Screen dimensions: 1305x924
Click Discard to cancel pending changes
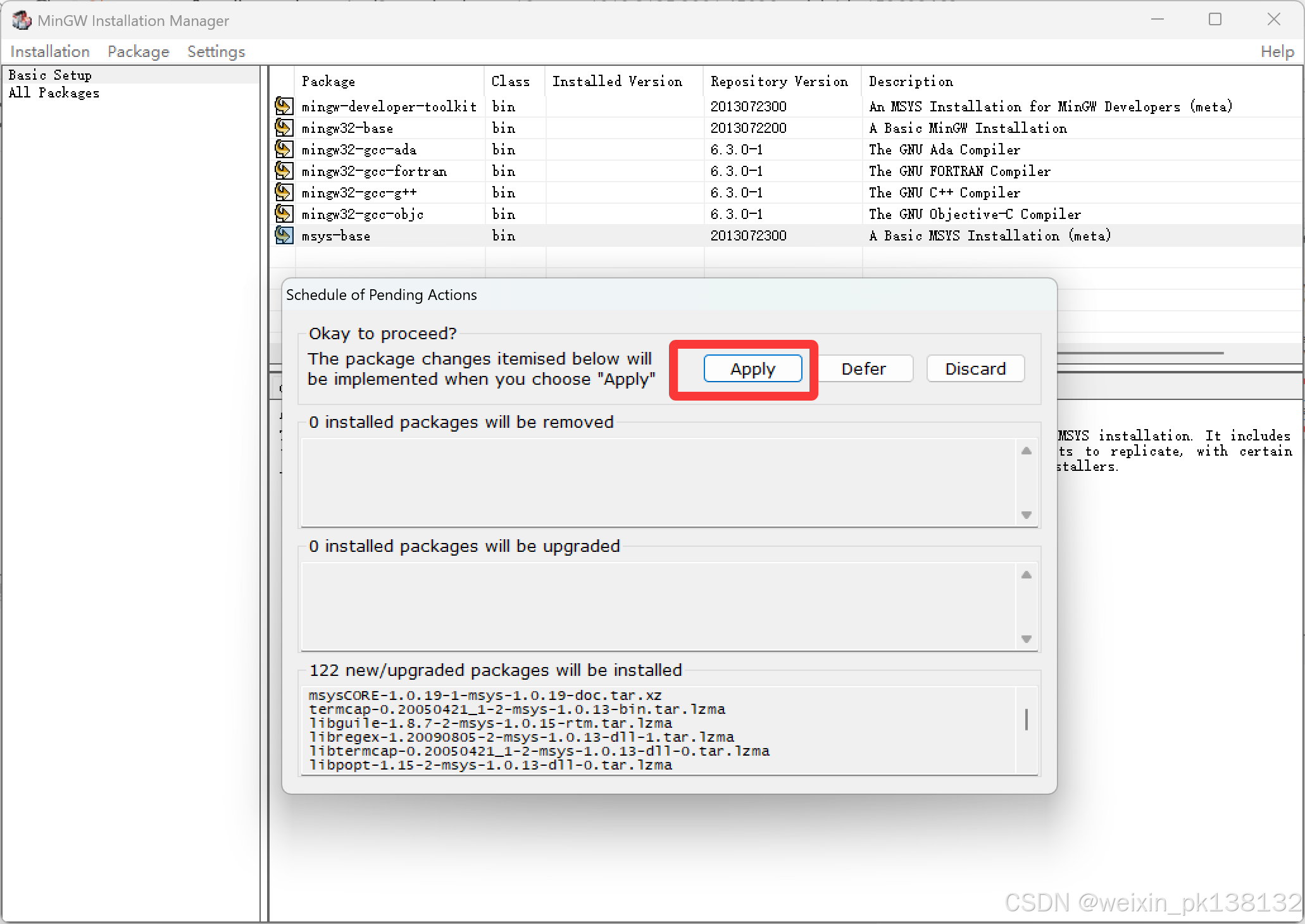[975, 369]
